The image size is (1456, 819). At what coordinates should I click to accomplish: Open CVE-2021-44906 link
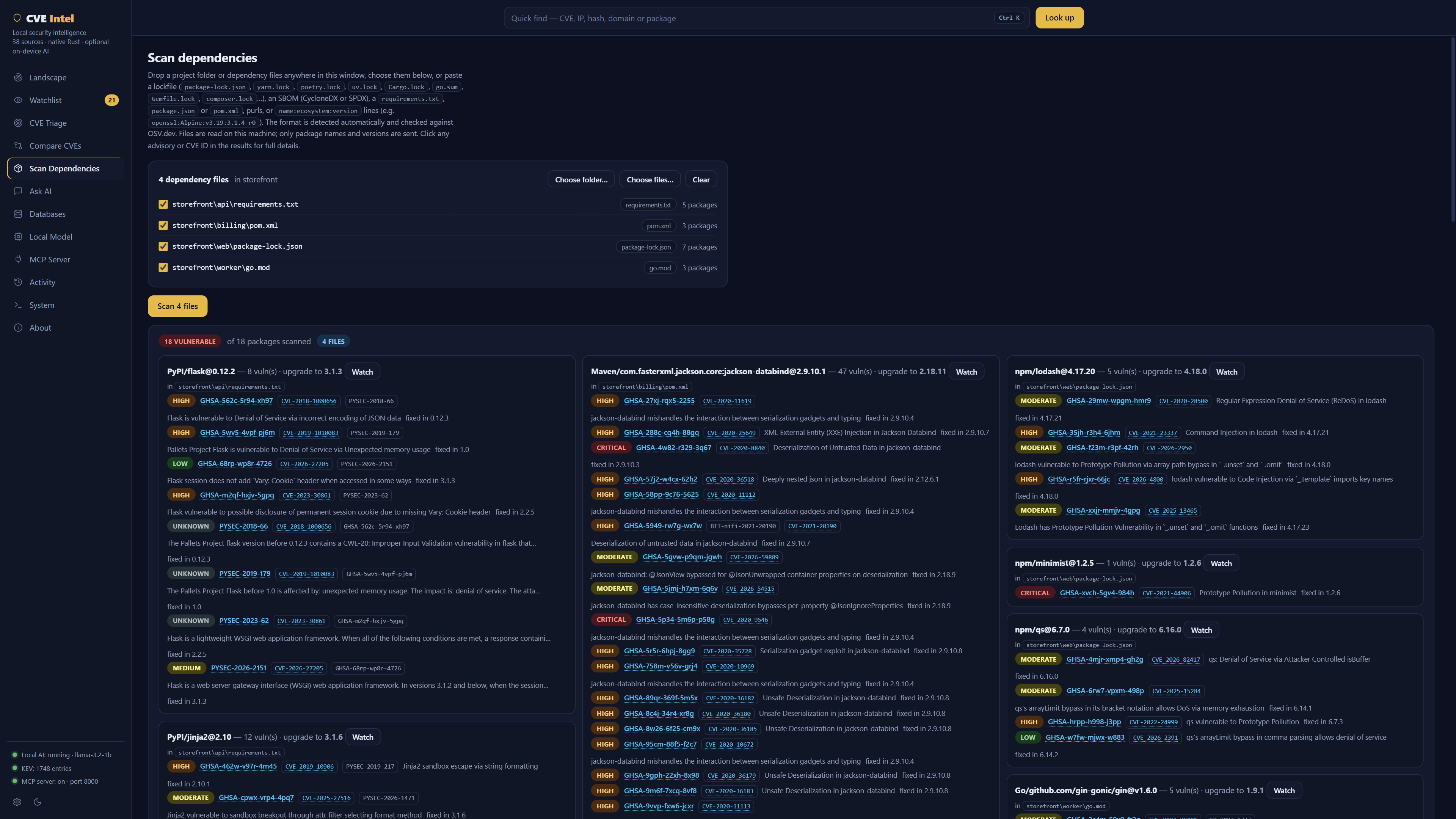click(x=1166, y=593)
